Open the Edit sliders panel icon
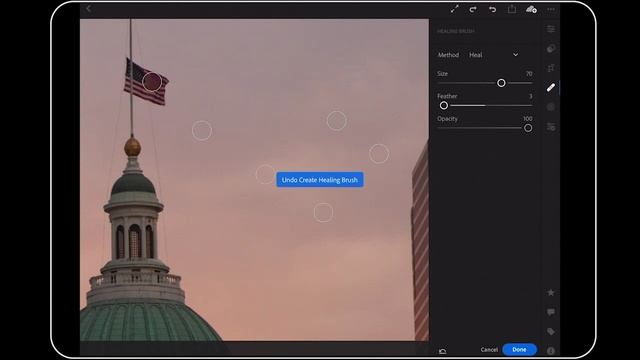Image resolution: width=640 pixels, height=360 pixels. click(x=551, y=29)
